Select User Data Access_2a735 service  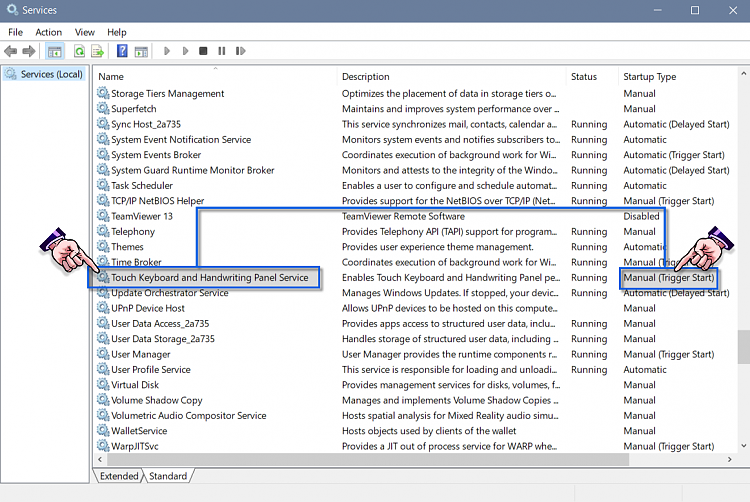tap(160, 324)
